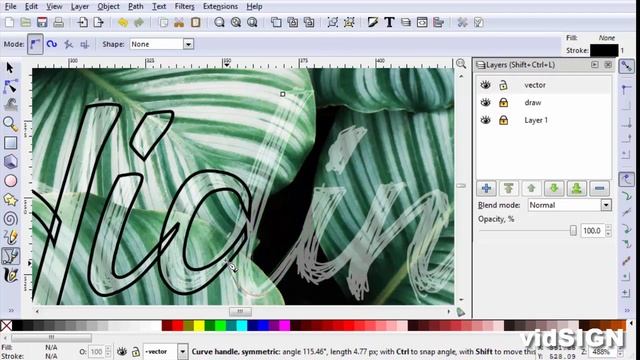The image size is (640, 360).
Task: Select the Spiral tool
Action: pyautogui.click(x=10, y=219)
